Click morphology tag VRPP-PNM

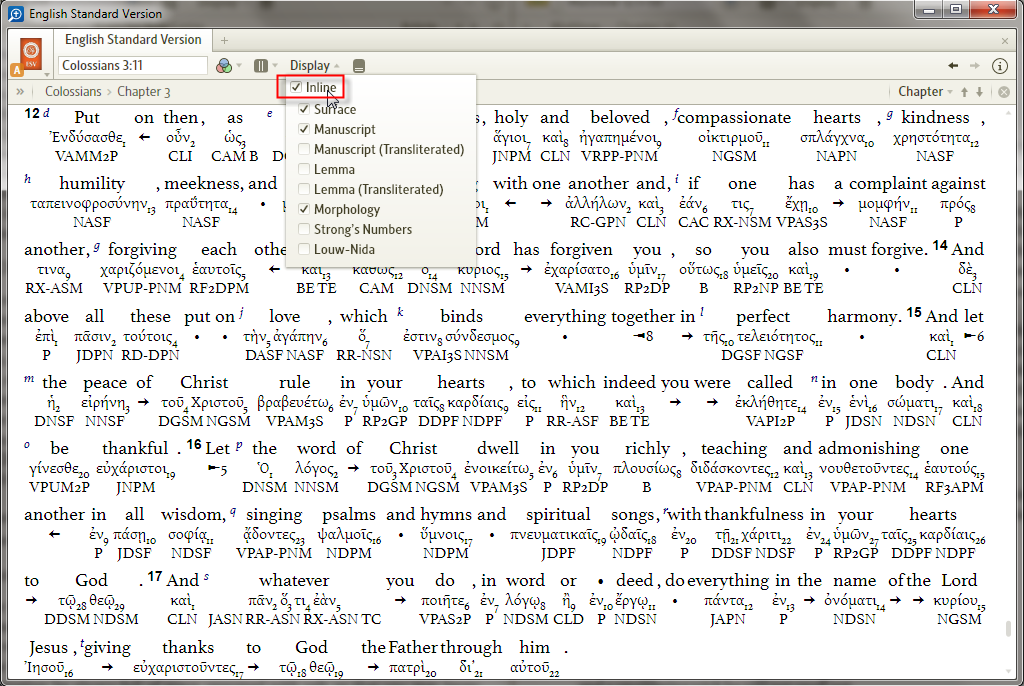tap(619, 156)
